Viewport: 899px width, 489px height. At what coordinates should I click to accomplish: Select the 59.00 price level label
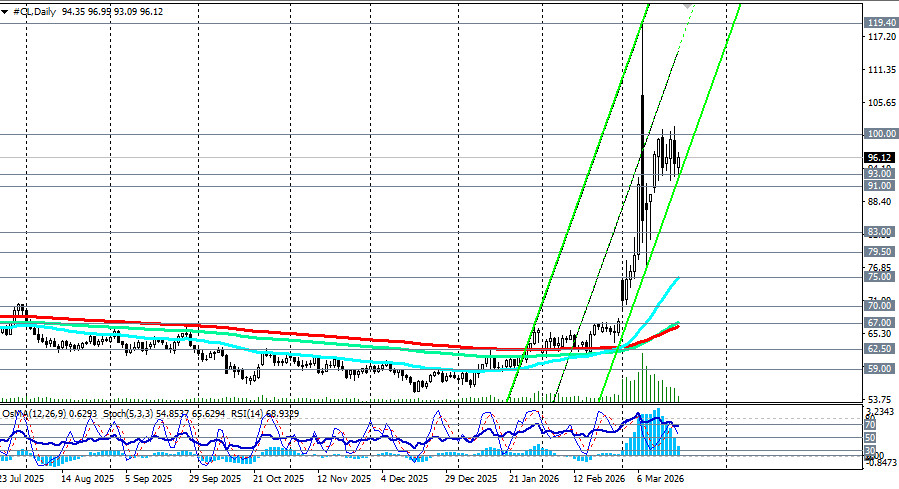pos(880,369)
